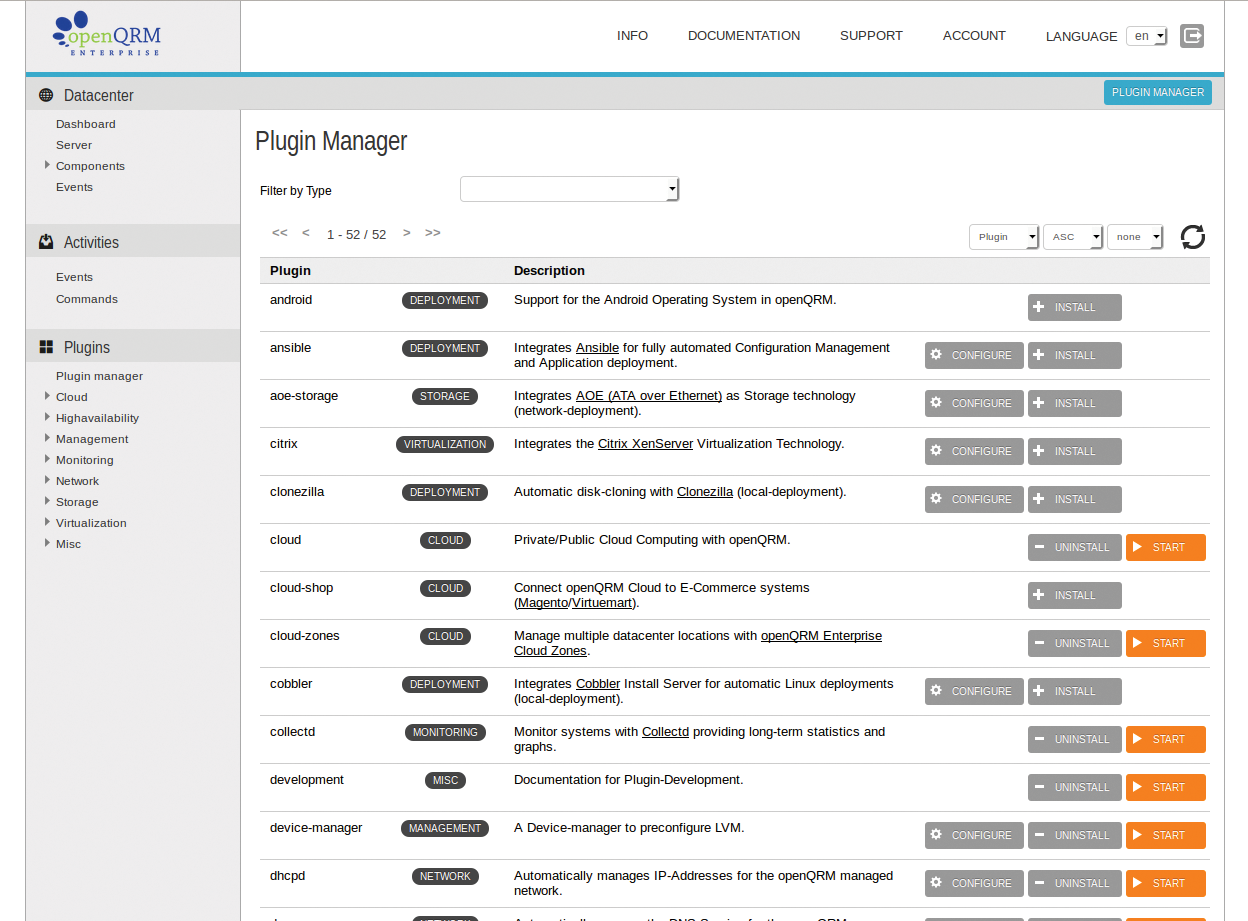Open the ASC sort order dropdown
This screenshot has height=921, width=1248.
click(1072, 237)
